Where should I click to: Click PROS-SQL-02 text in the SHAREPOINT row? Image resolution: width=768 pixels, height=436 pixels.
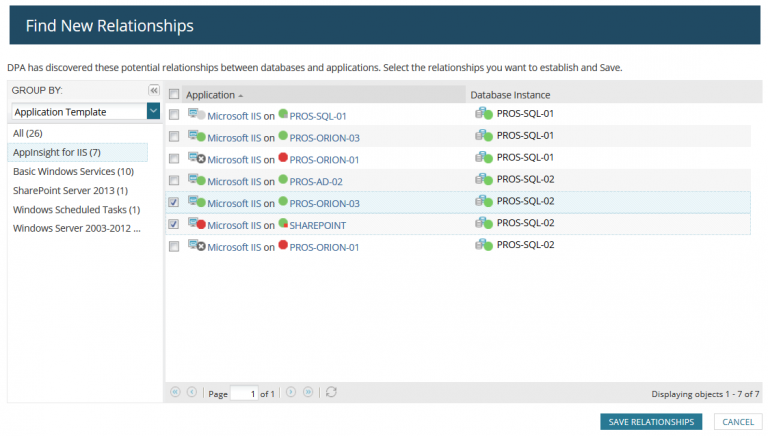[x=526, y=223]
